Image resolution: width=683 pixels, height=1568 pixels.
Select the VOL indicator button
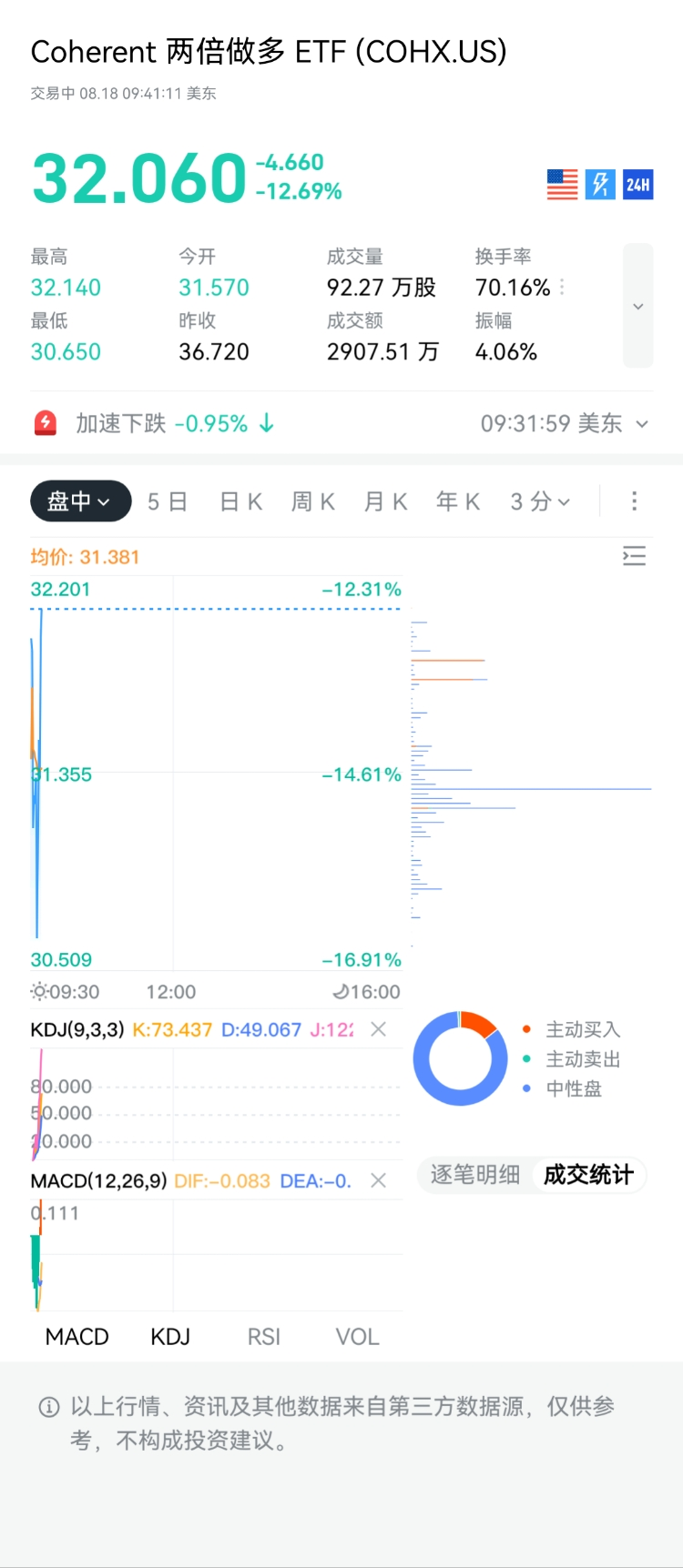pyautogui.click(x=357, y=1337)
